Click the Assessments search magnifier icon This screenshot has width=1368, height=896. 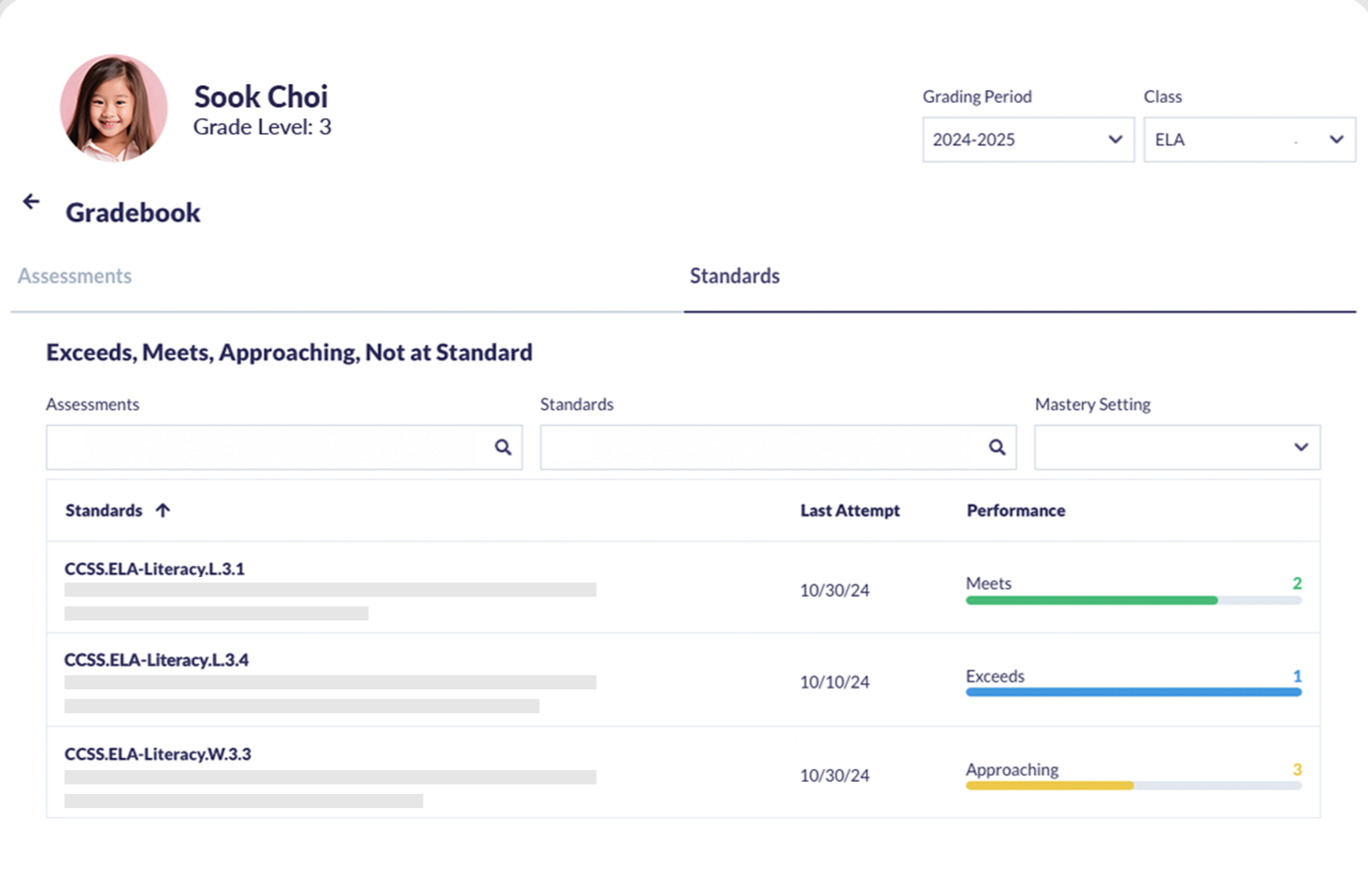coord(503,447)
